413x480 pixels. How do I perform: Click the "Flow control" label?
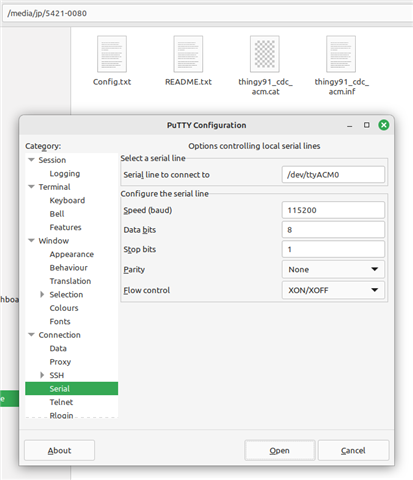[x=147, y=290]
